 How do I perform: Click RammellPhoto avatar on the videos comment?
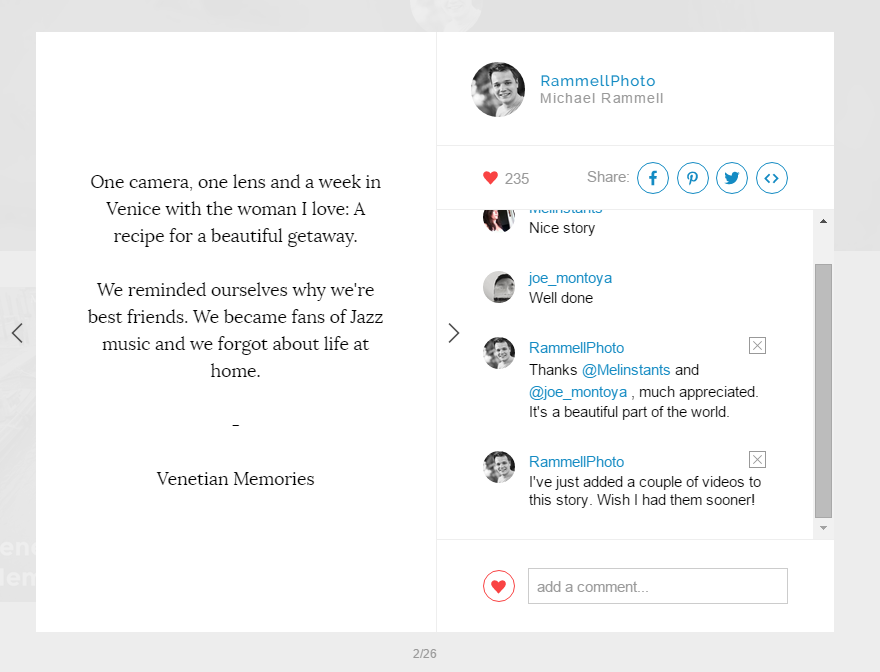(499, 467)
